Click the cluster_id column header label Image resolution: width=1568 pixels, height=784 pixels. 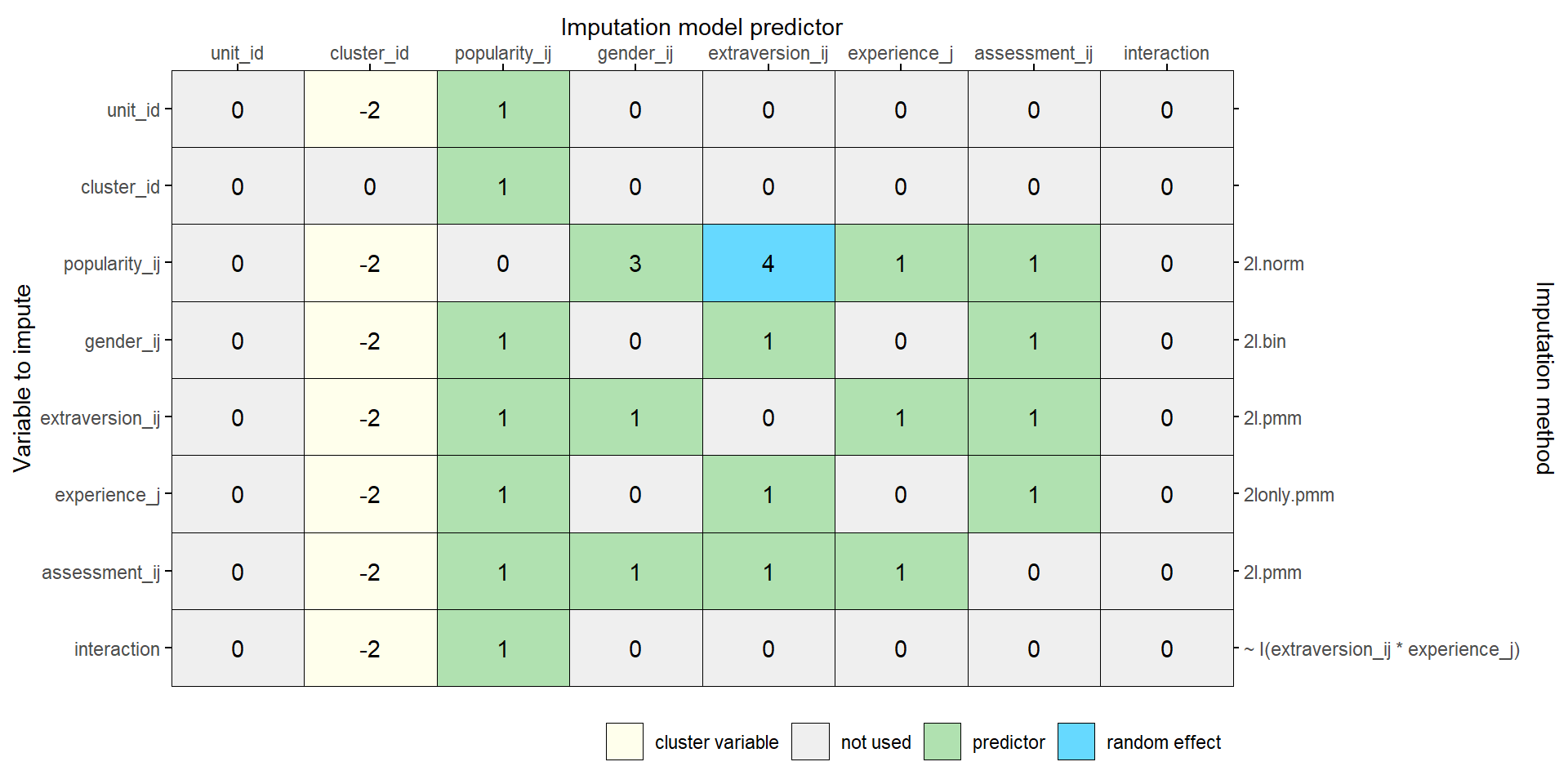[369, 53]
